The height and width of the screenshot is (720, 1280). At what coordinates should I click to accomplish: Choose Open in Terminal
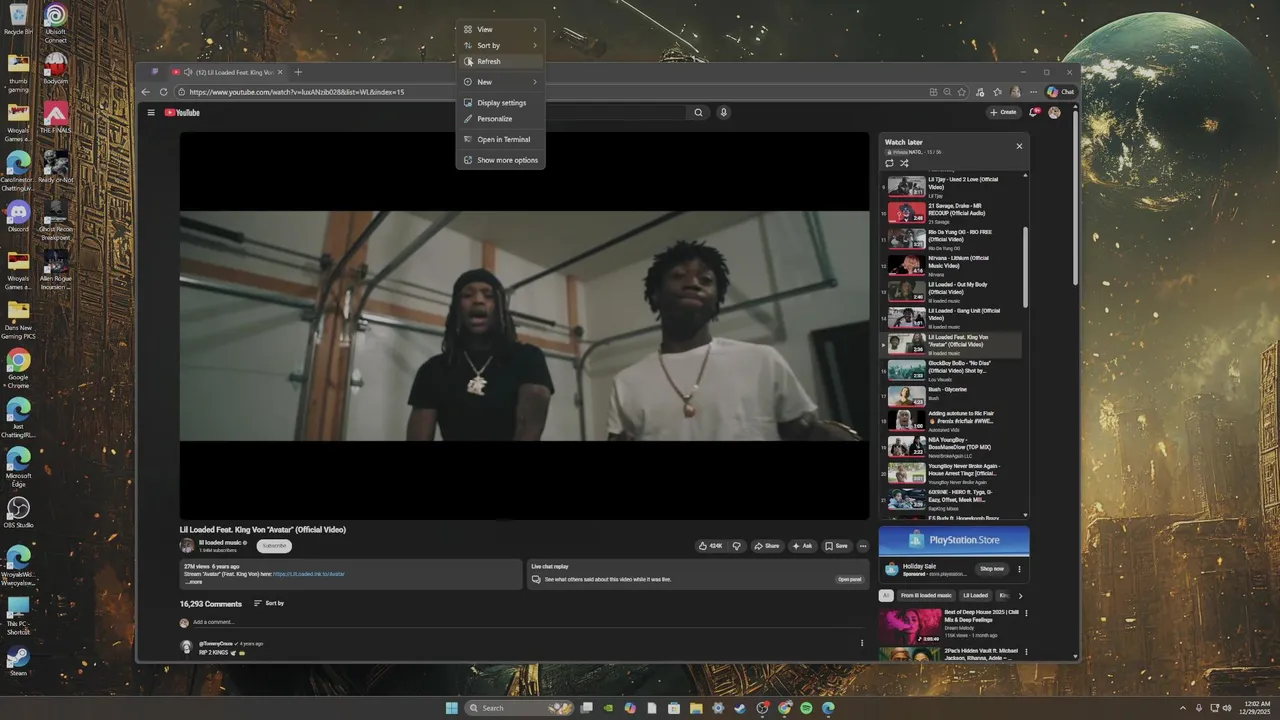point(500,140)
